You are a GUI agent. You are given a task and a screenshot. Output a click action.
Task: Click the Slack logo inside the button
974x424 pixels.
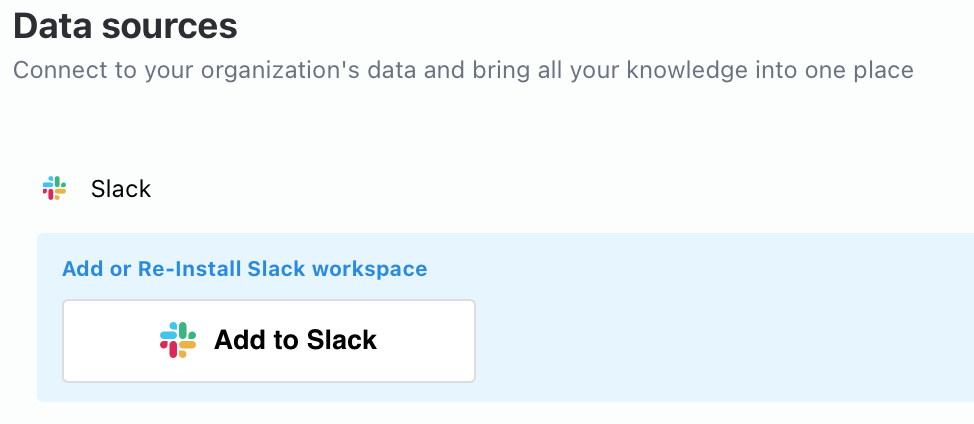(x=178, y=340)
